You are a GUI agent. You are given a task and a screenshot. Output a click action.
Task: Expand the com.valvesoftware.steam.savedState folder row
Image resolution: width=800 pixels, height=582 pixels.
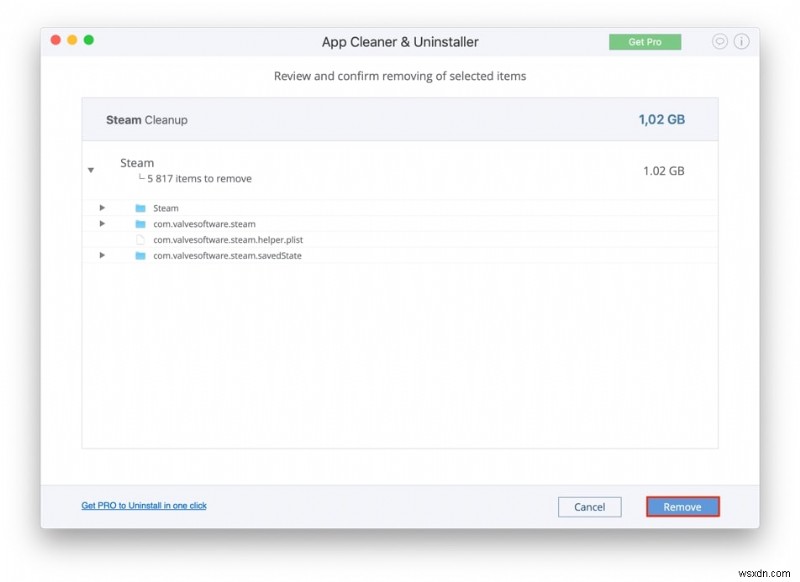pos(102,255)
